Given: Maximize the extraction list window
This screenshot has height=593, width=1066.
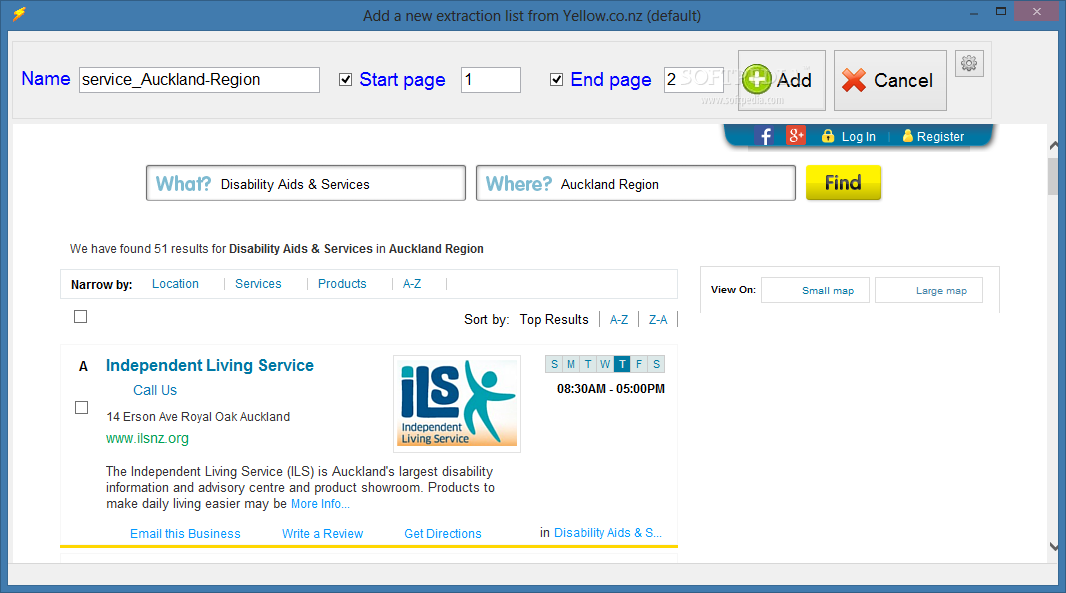Looking at the screenshot, I should point(1001,12).
